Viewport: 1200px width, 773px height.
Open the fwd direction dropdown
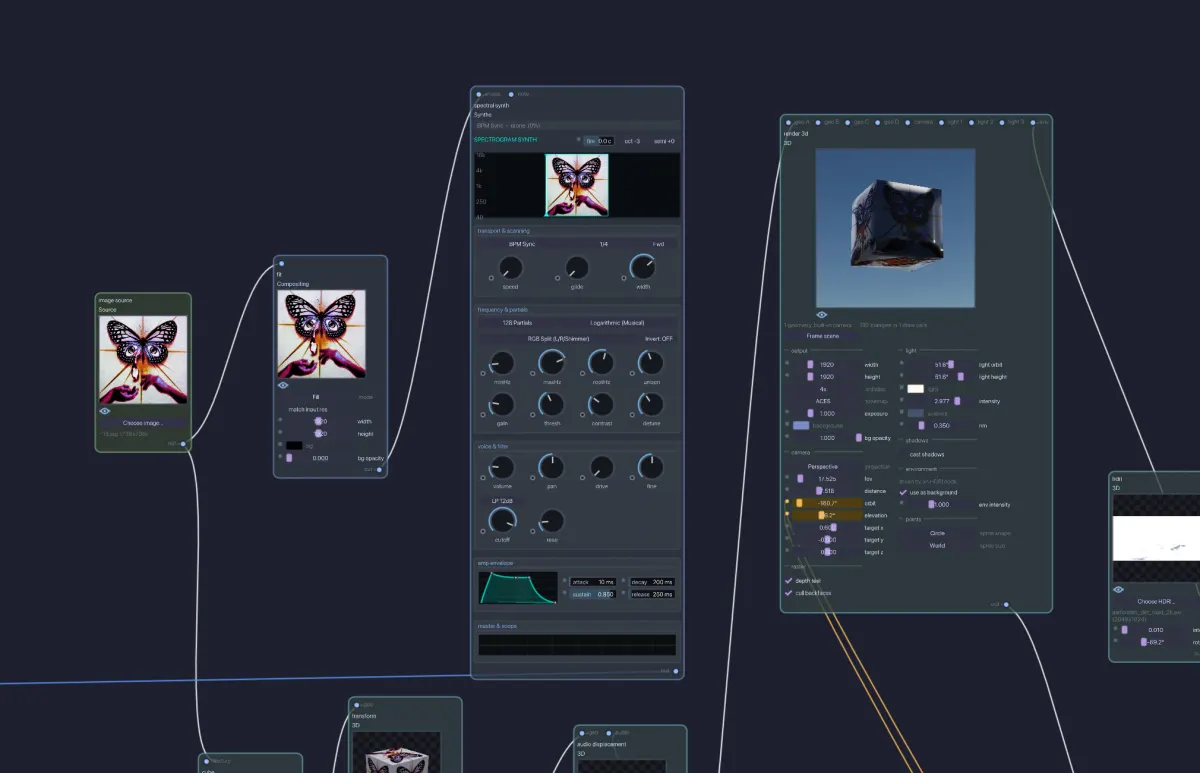click(x=658, y=244)
